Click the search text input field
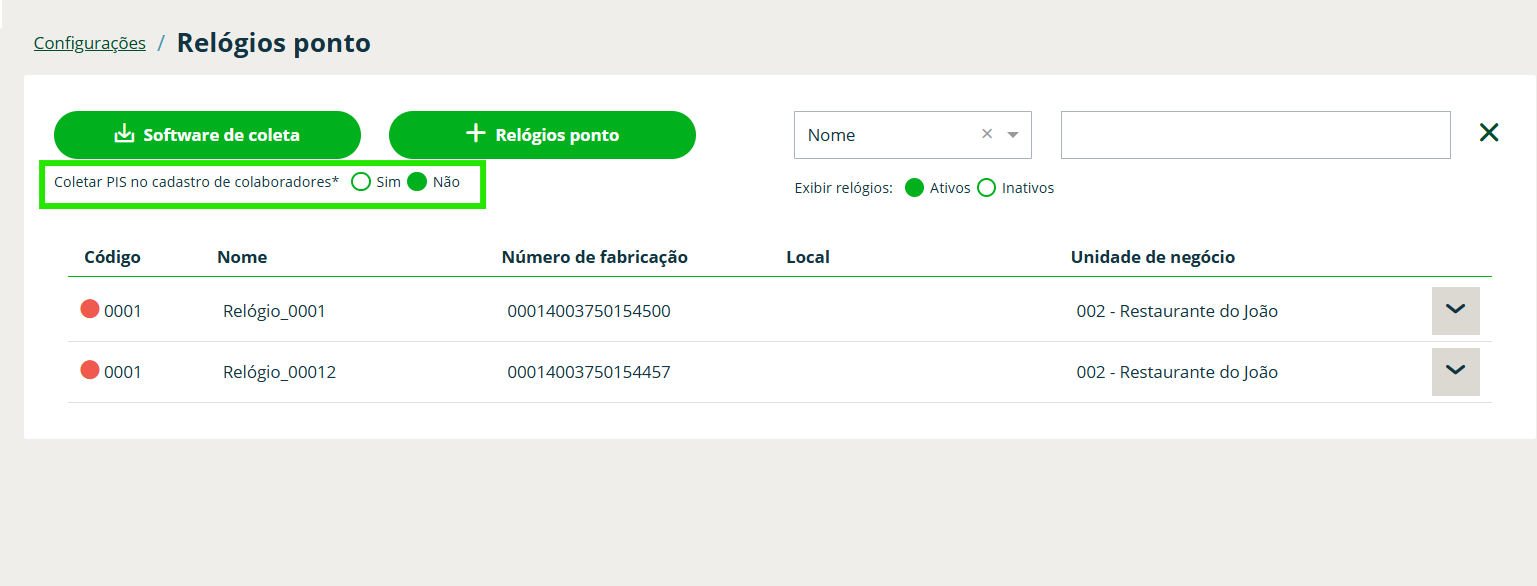This screenshot has width=1537, height=586. point(1255,135)
